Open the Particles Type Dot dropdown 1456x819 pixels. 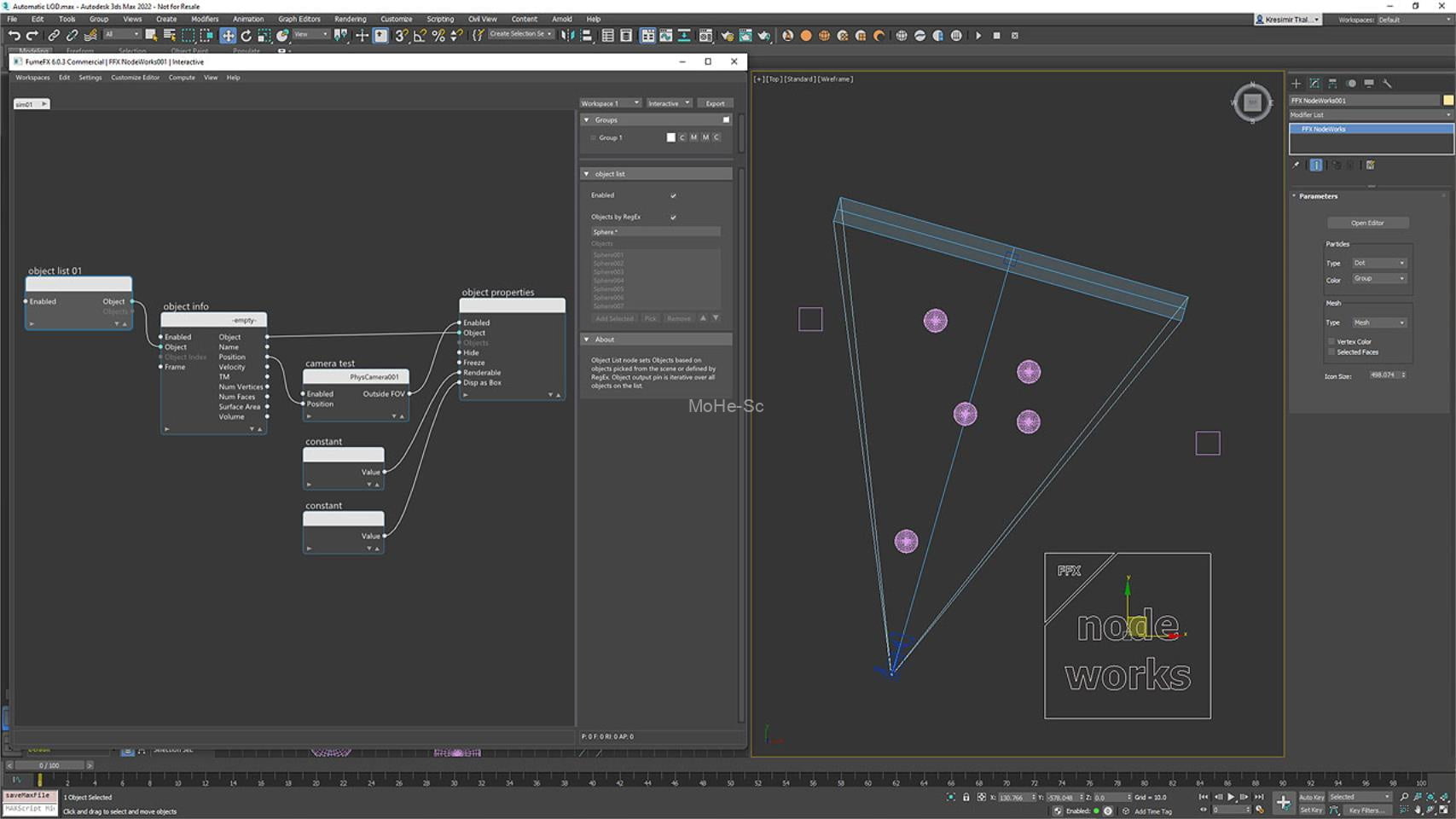pyautogui.click(x=1378, y=263)
